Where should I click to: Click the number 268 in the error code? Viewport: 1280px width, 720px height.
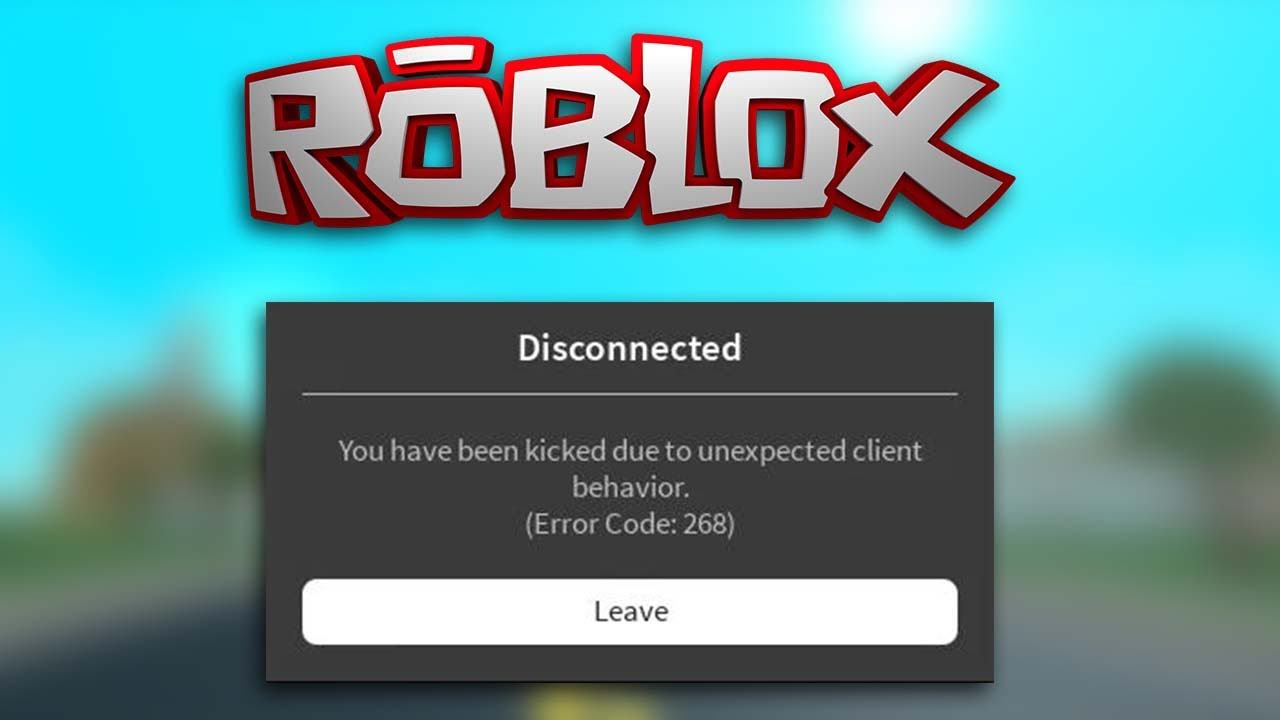(x=708, y=524)
